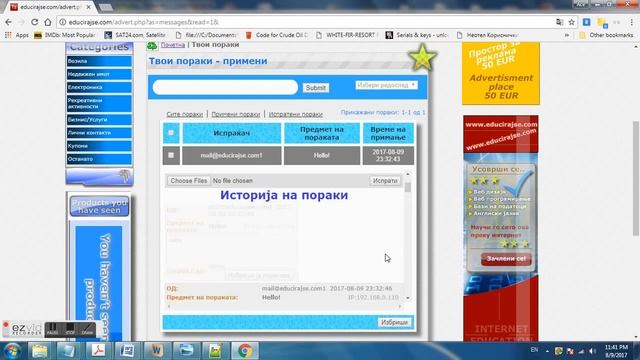
Task: Open the Other bookmarks folder
Action: [x=607, y=35]
